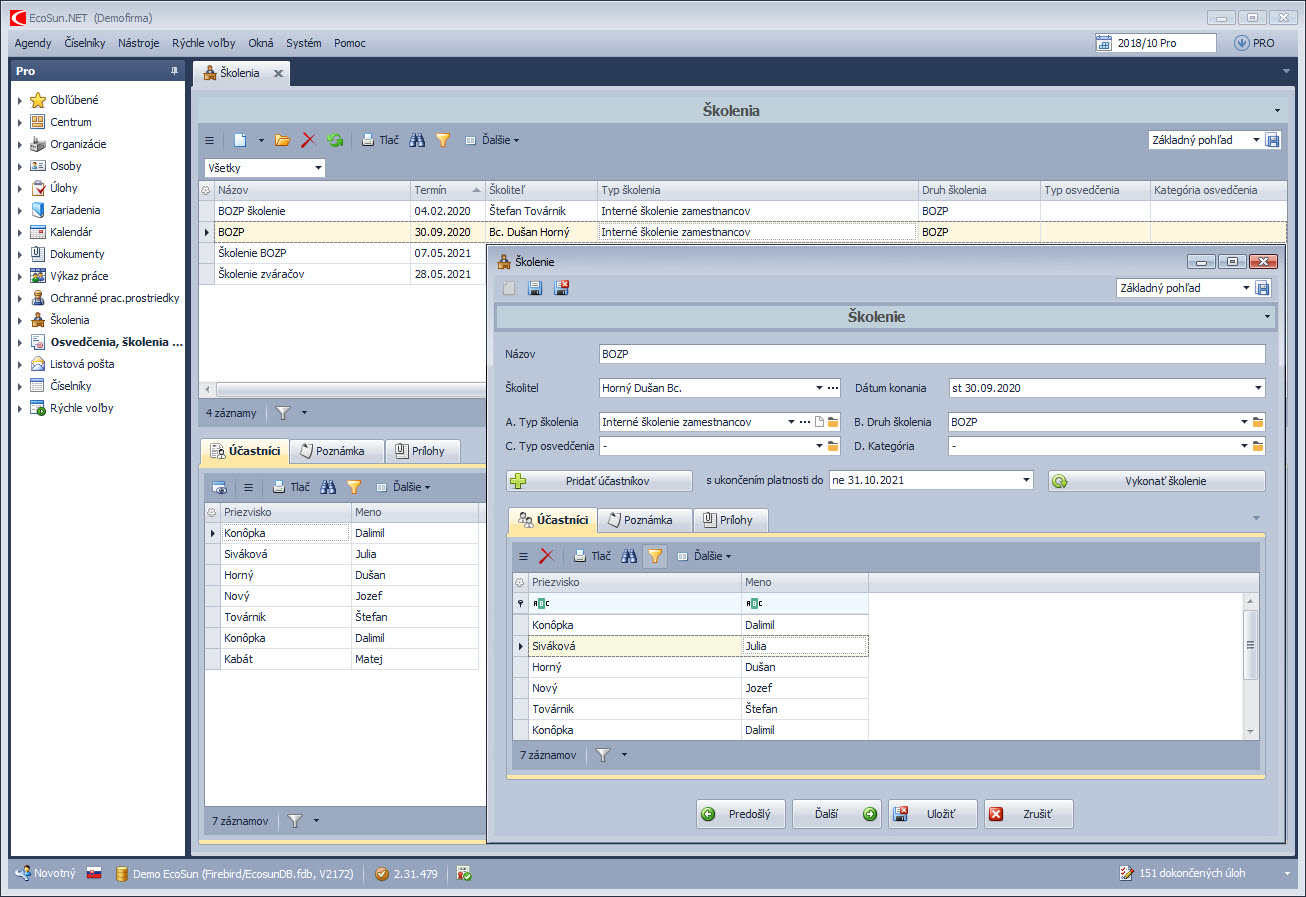Click the red delete X in main Školenia toolbar
The image size is (1306, 897).
[309, 140]
